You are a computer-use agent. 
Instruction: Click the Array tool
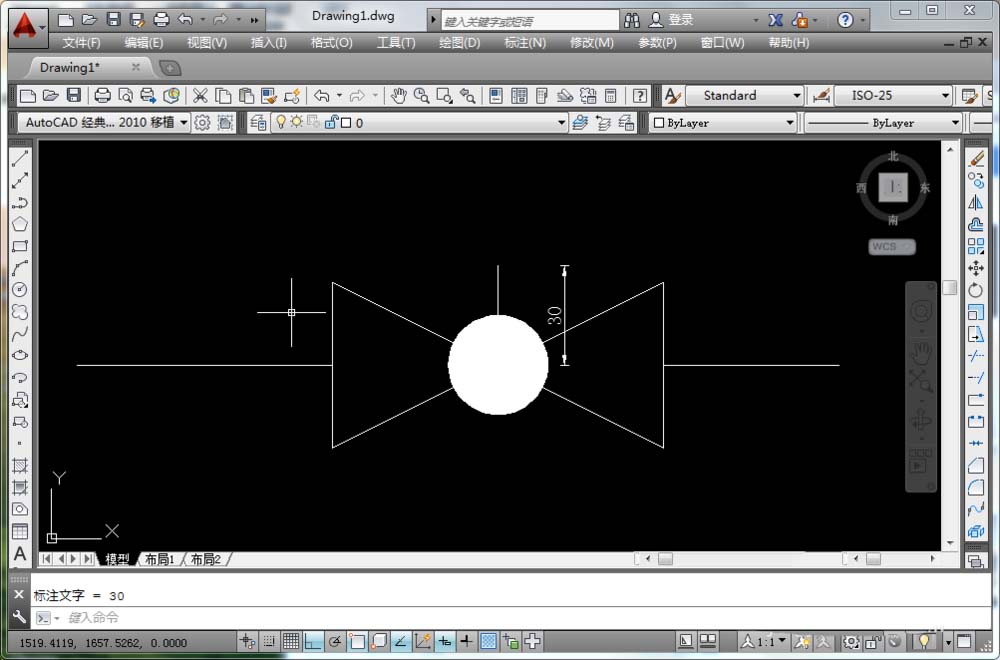[976, 246]
